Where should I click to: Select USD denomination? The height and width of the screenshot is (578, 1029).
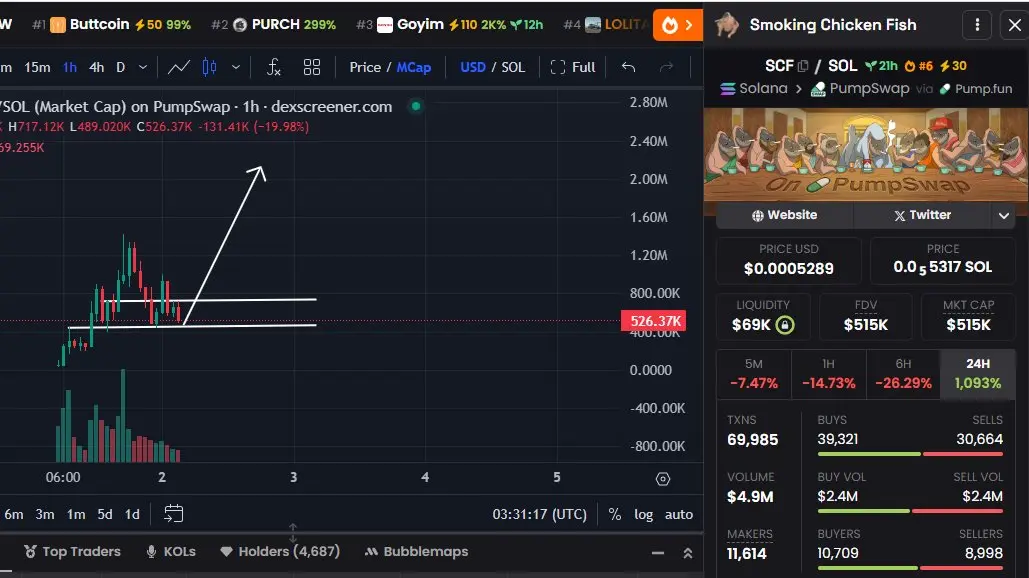472,67
